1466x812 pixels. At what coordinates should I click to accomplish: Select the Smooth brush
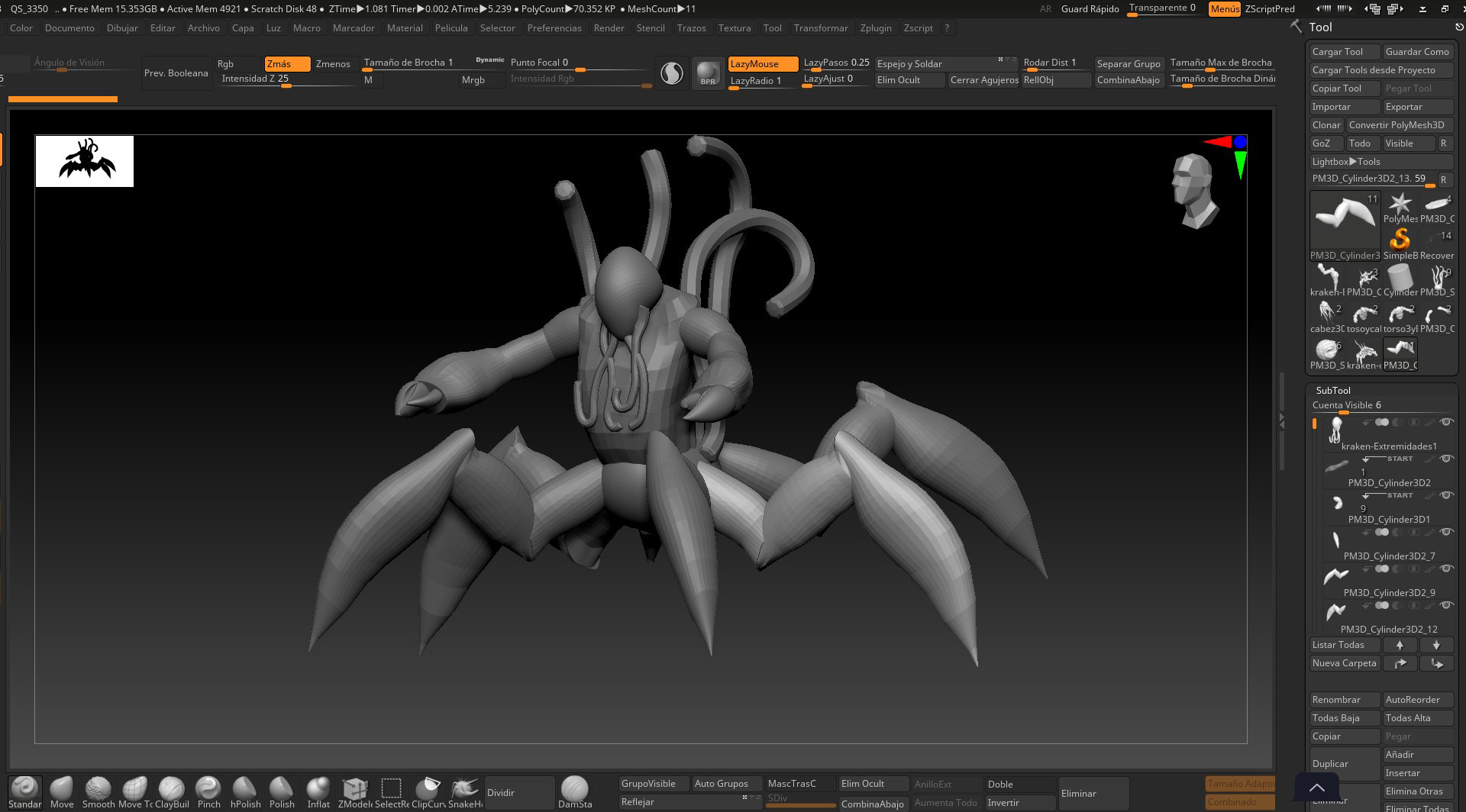[x=98, y=792]
